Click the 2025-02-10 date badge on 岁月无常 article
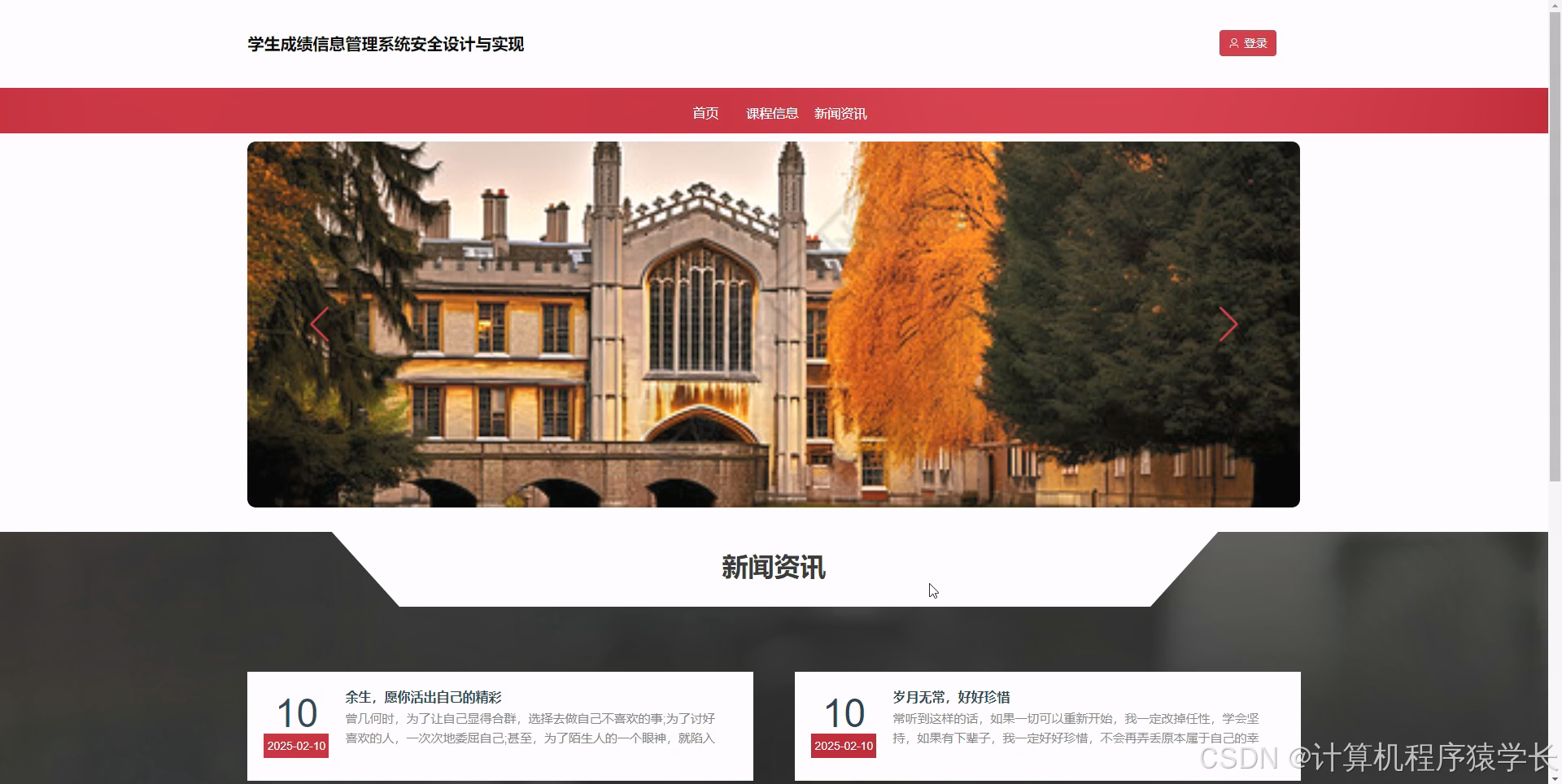 [844, 746]
